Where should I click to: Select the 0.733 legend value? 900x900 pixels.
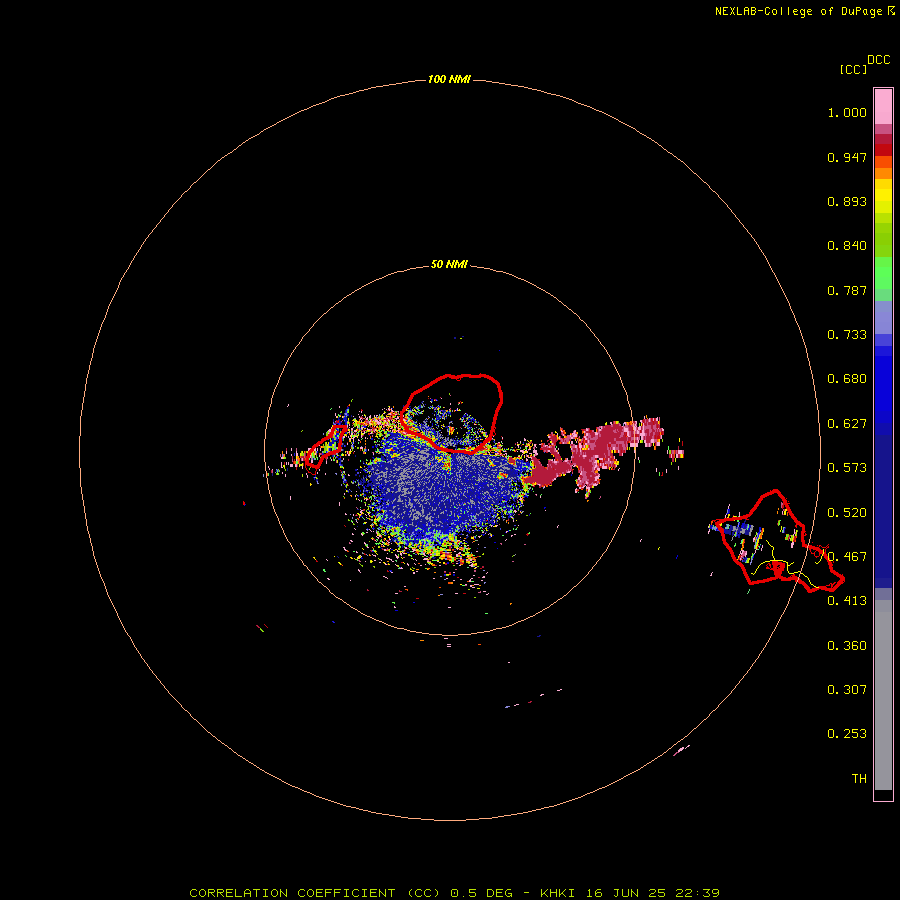[847, 335]
